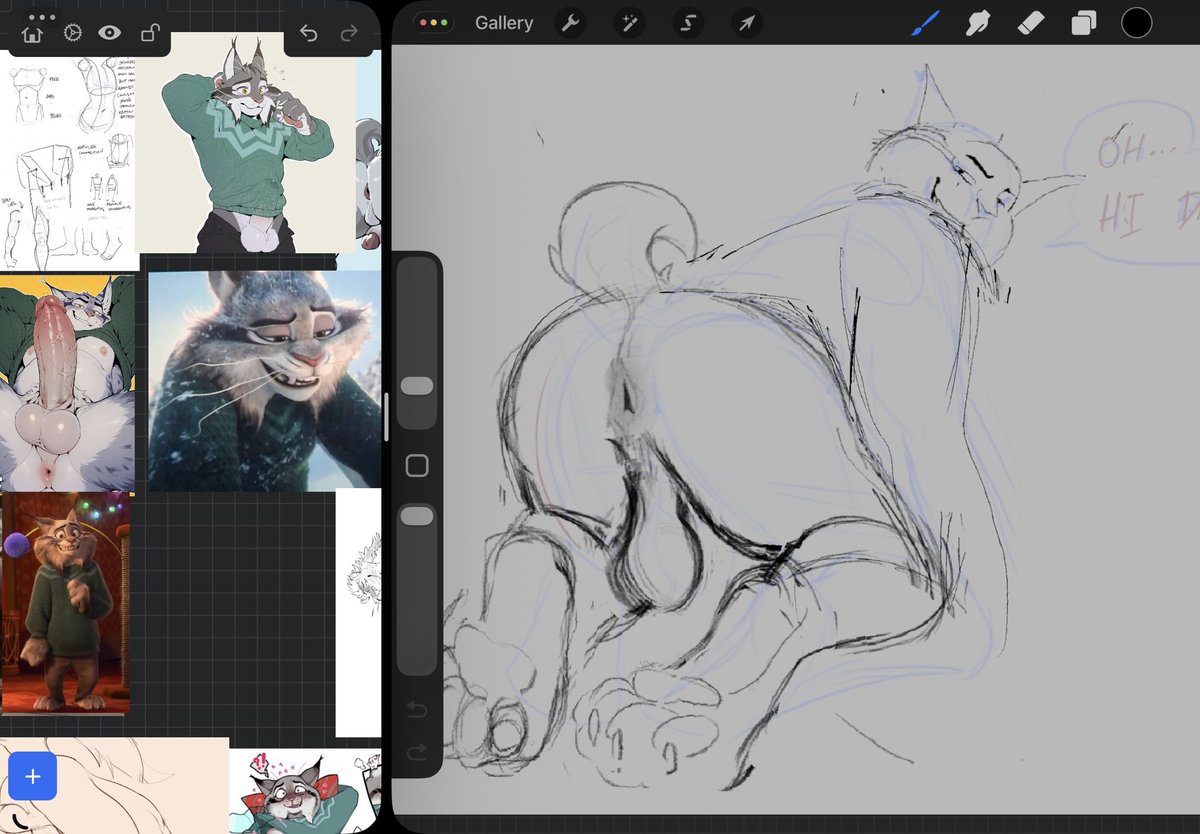Select the Smudge tool
The height and width of the screenshot is (834, 1200).
click(978, 22)
